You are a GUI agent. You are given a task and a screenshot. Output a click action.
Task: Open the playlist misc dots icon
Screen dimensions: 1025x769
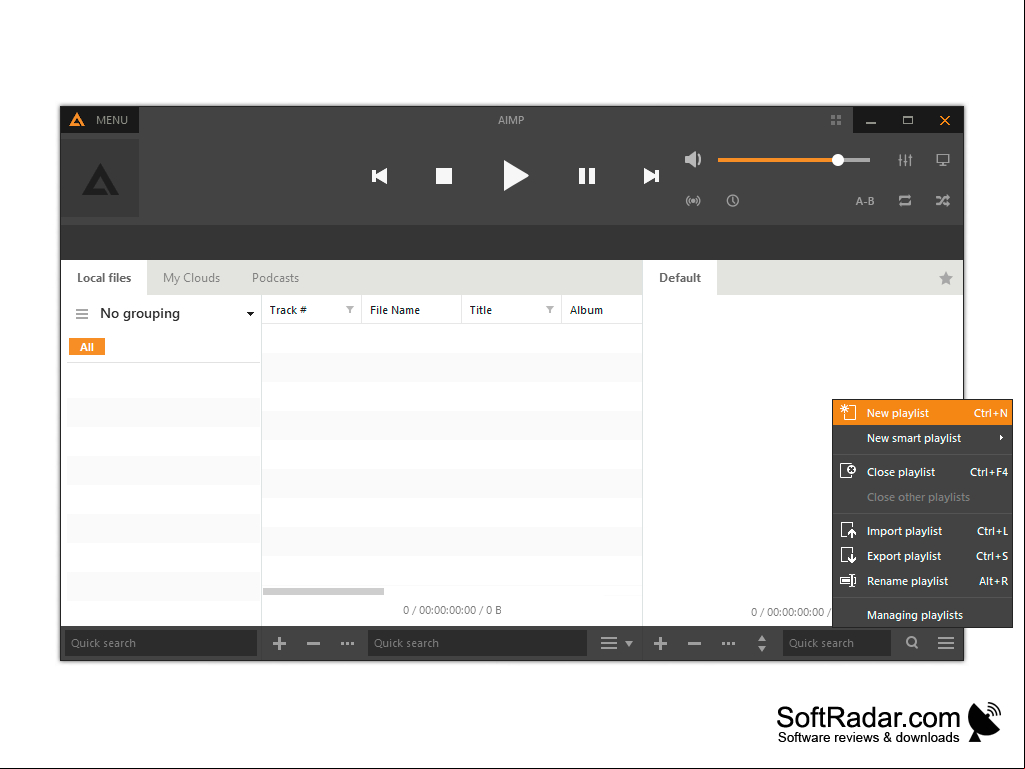point(728,643)
